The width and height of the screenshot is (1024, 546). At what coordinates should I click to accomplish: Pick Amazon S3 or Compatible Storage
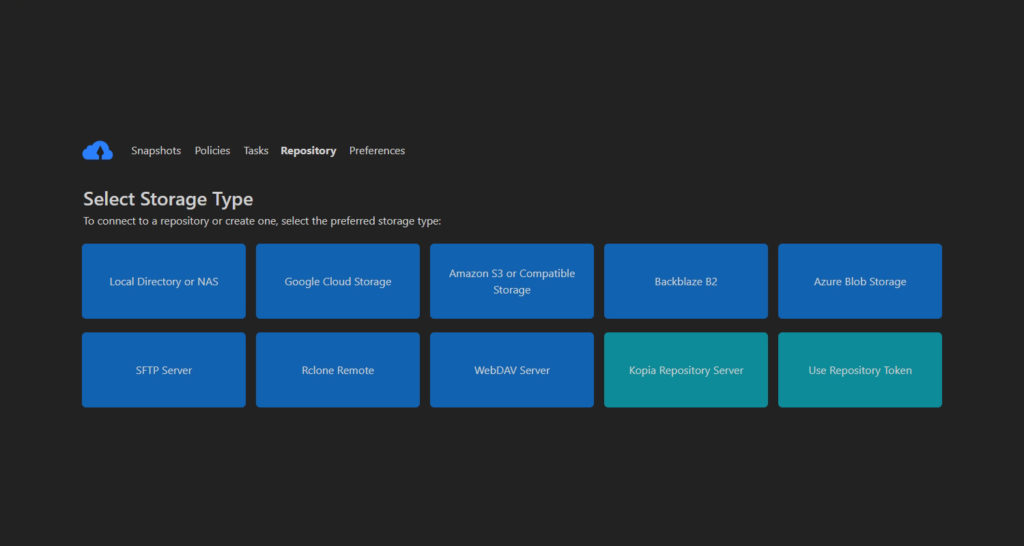(512, 282)
